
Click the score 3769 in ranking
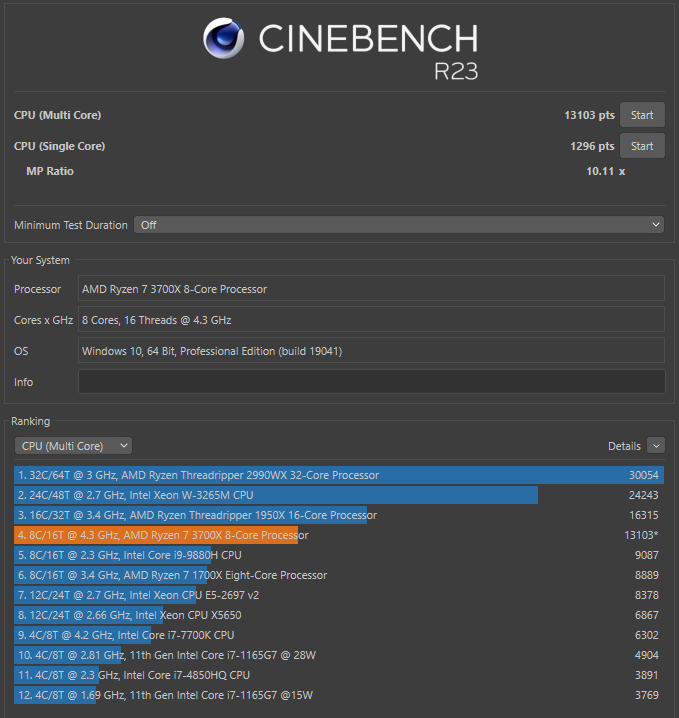[x=646, y=695]
